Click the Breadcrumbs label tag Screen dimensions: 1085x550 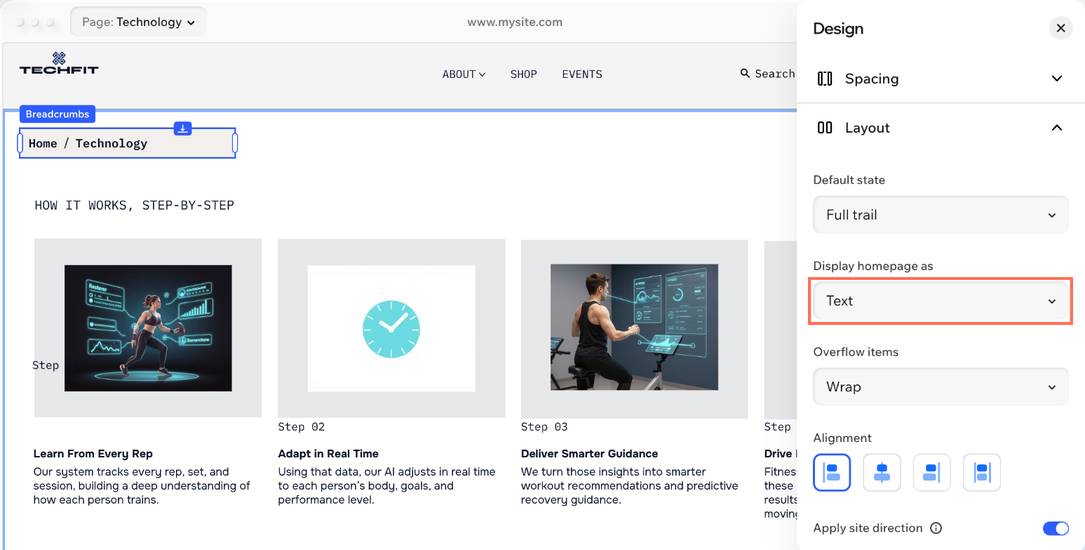click(57, 114)
